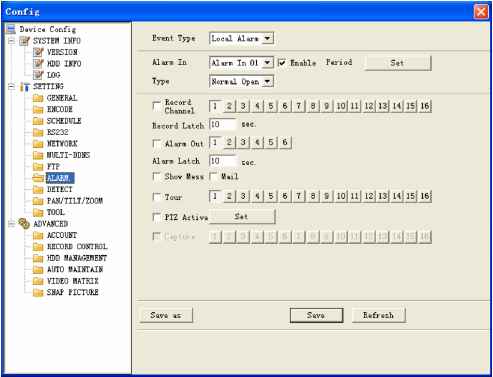The image size is (493, 377).
Task: Click the SYSTEM INFO notepad icon
Action: pyautogui.click(x=25, y=41)
